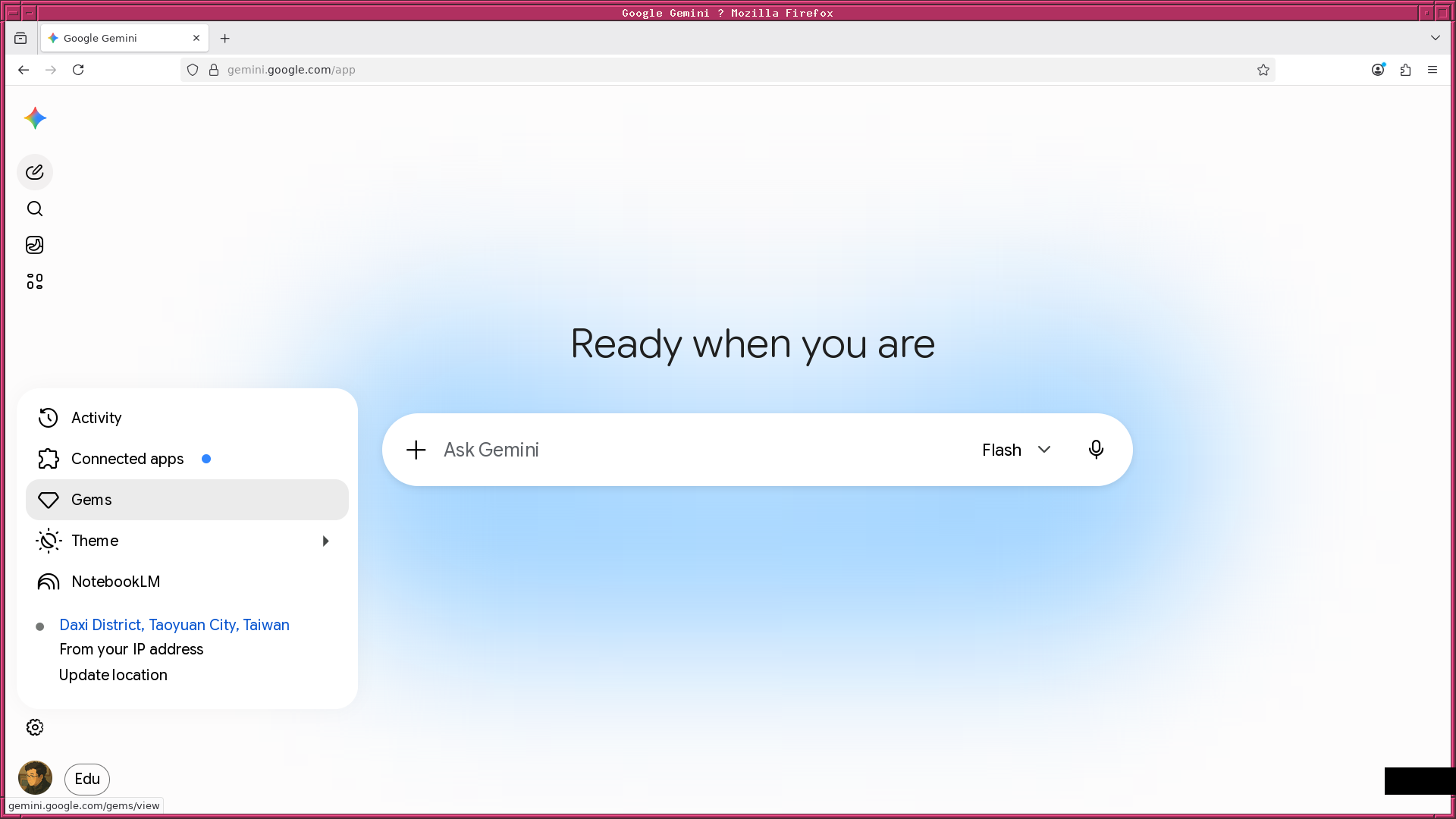
Task: Click the plus attach button in prompt box
Action: [416, 450]
